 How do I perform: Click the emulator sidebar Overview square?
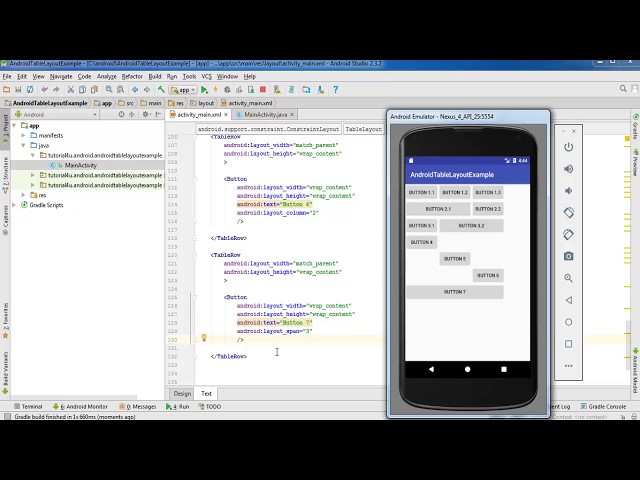(x=568, y=344)
